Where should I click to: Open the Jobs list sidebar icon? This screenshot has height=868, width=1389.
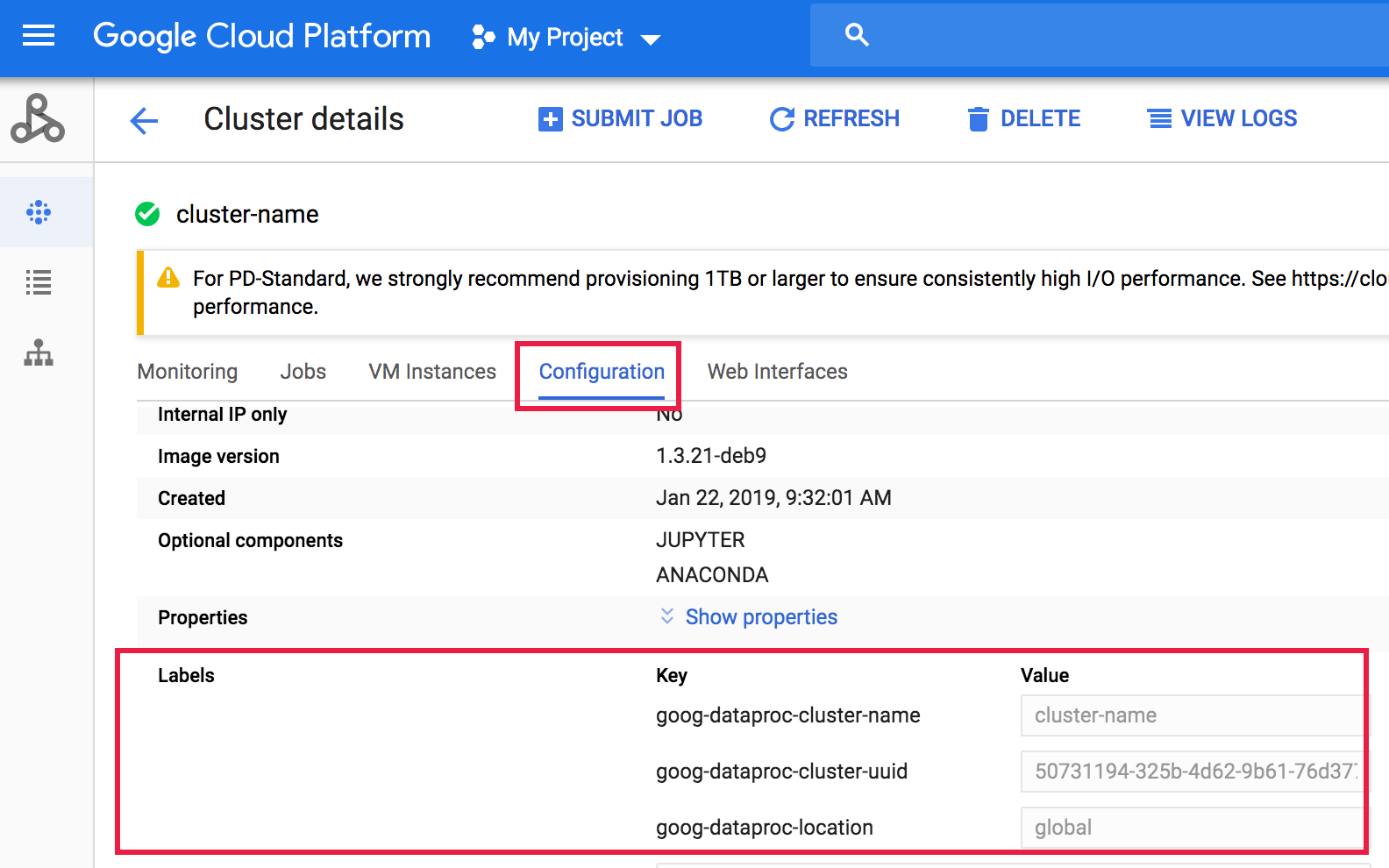pos(39,282)
